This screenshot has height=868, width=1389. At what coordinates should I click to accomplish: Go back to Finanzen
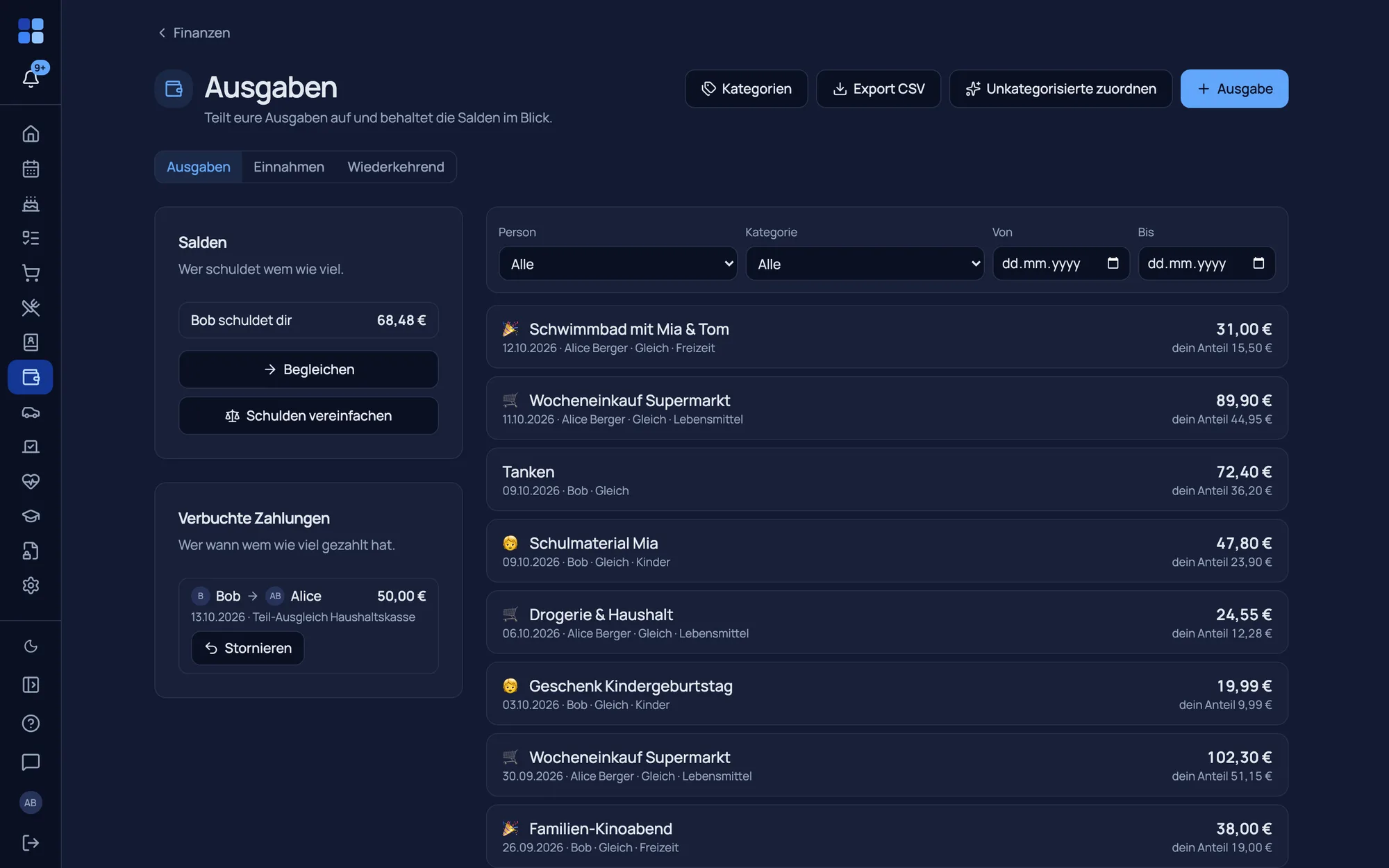tap(194, 33)
